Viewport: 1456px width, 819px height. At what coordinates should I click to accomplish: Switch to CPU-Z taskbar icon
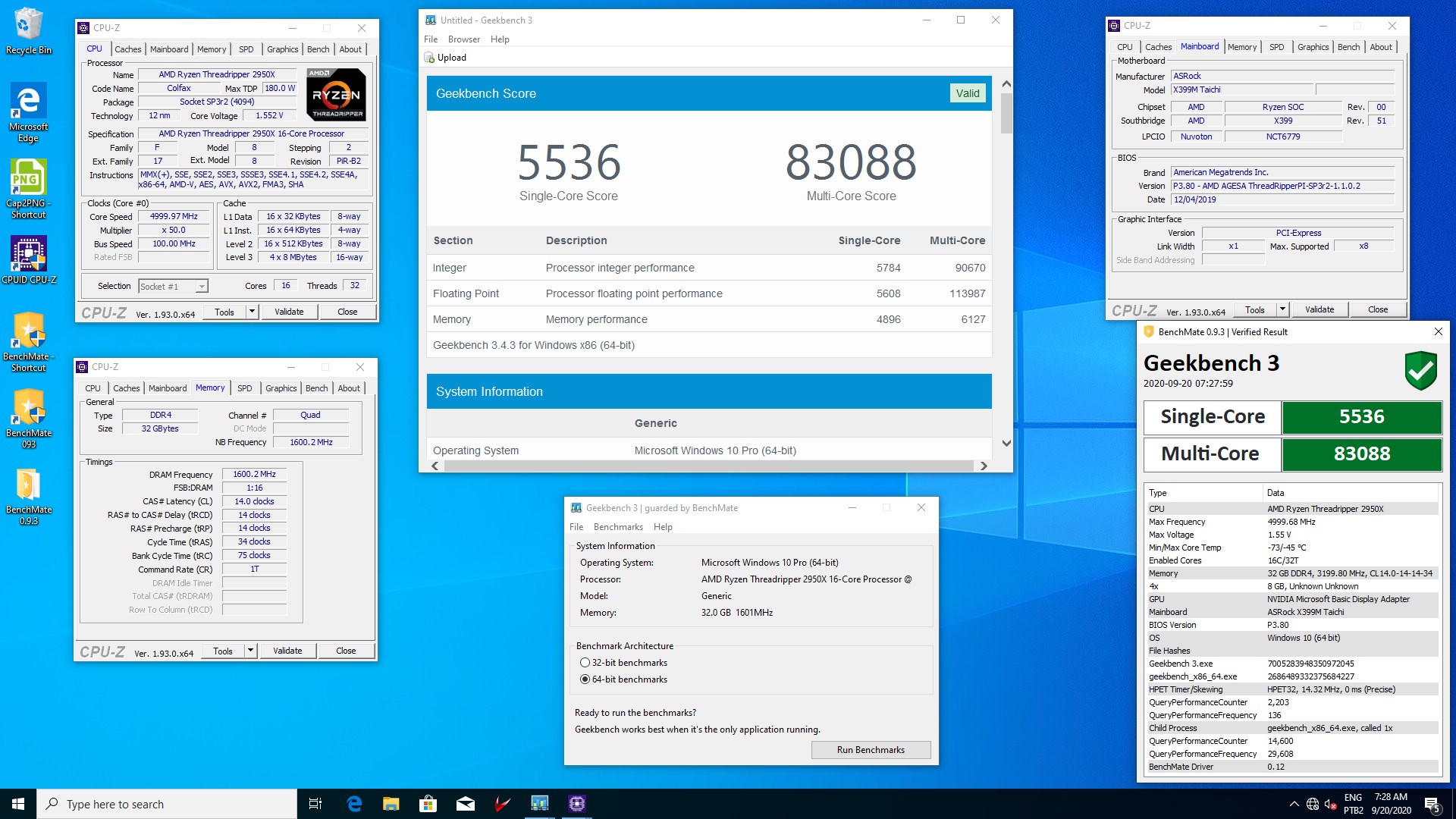pos(576,804)
